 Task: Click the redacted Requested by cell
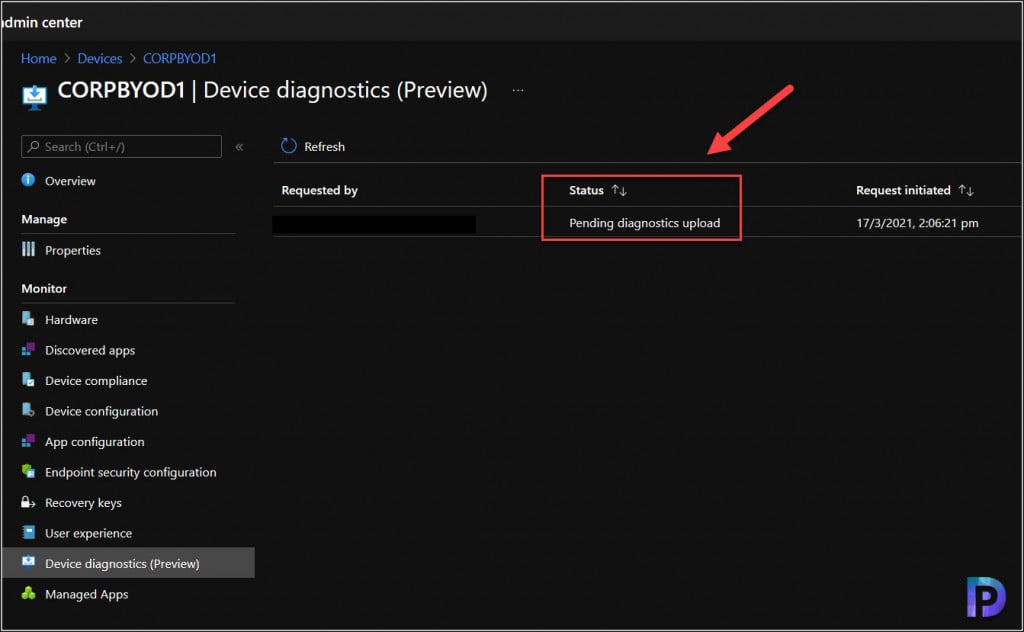pos(374,224)
